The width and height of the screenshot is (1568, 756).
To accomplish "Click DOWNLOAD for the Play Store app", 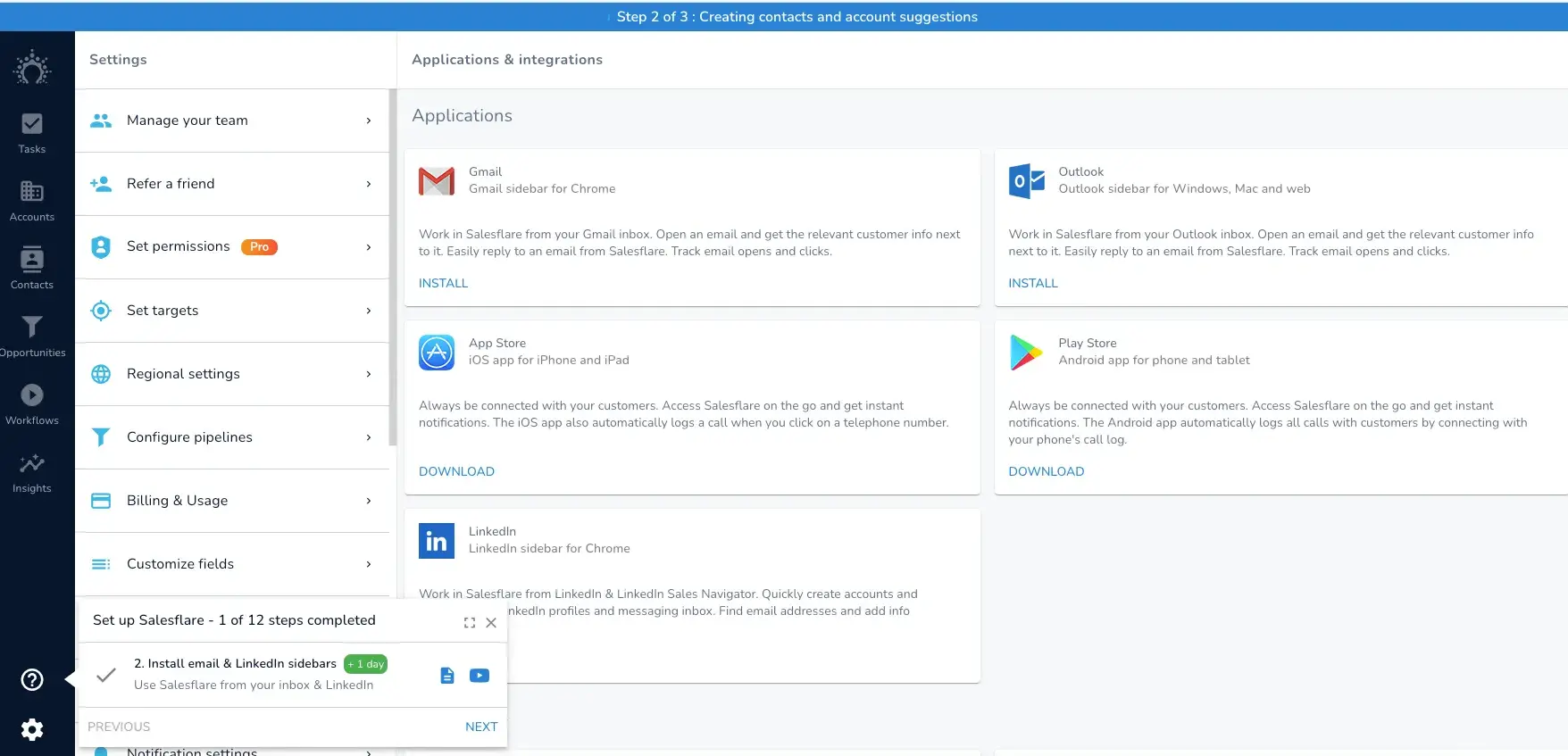I will [x=1046, y=471].
